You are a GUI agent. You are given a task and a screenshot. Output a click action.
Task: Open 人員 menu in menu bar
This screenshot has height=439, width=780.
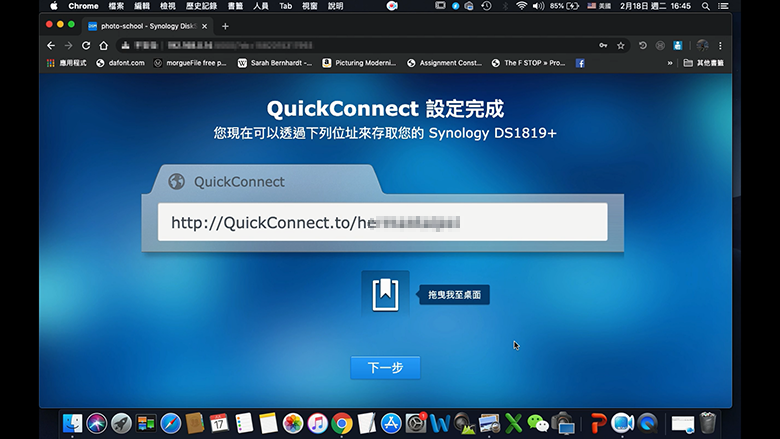(x=261, y=6)
